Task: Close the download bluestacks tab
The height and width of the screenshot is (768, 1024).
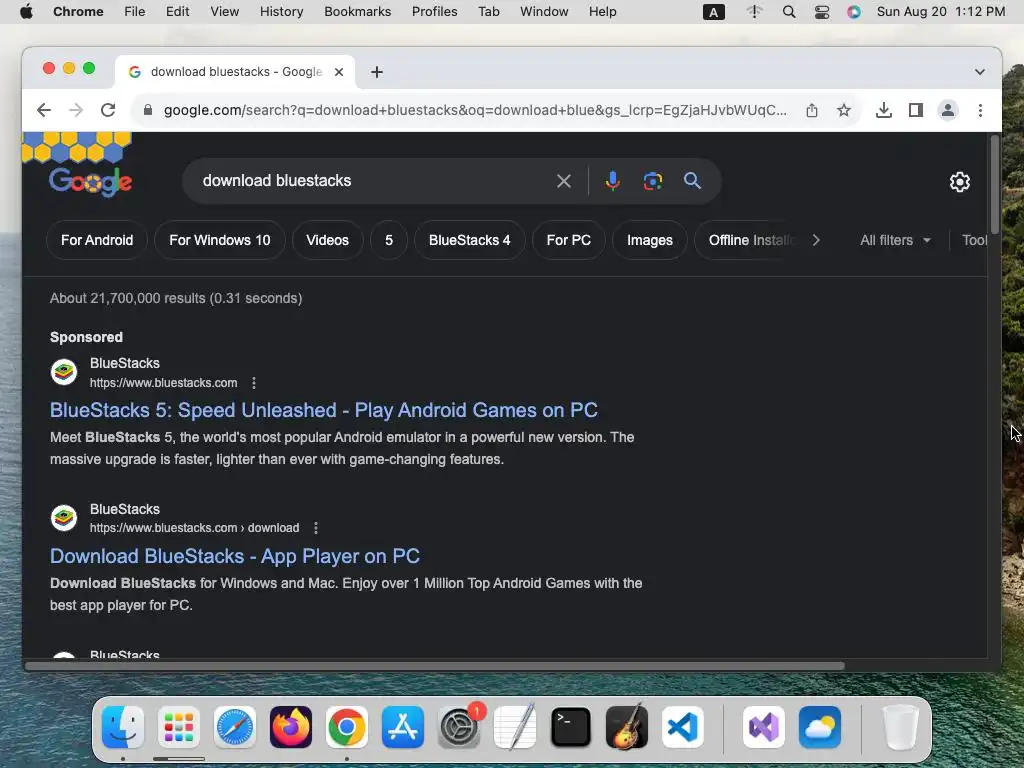Action: tap(339, 72)
